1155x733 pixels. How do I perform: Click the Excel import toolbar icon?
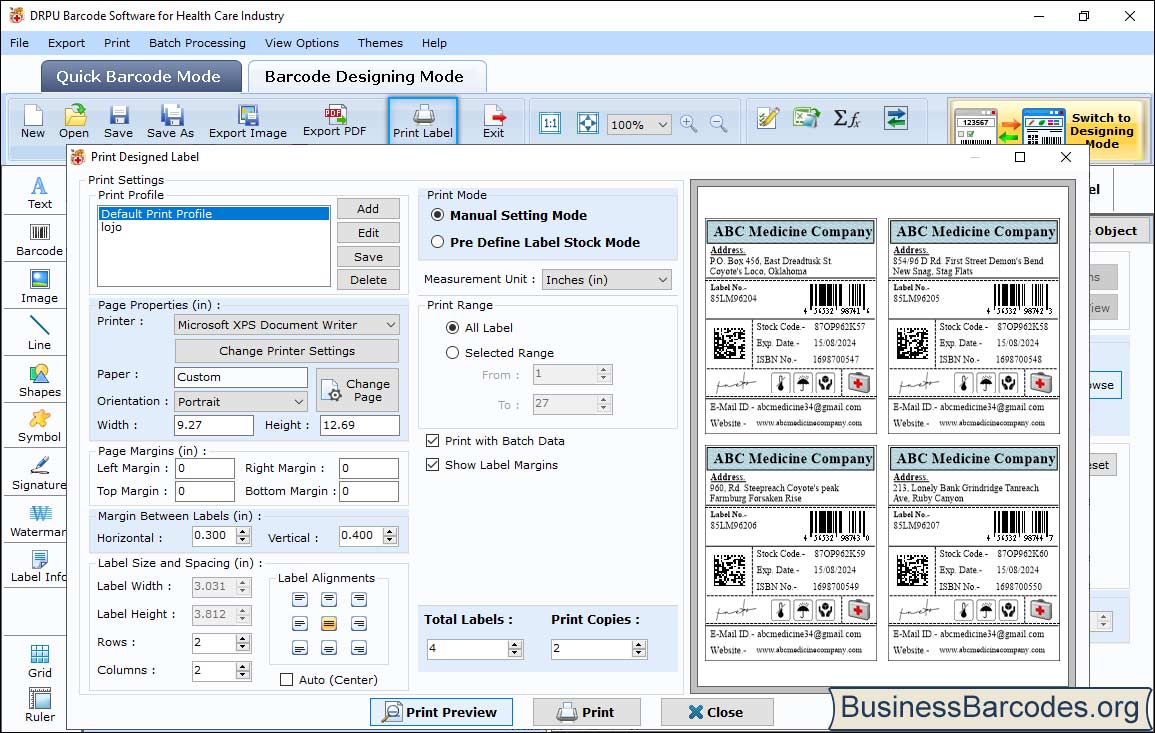(807, 118)
